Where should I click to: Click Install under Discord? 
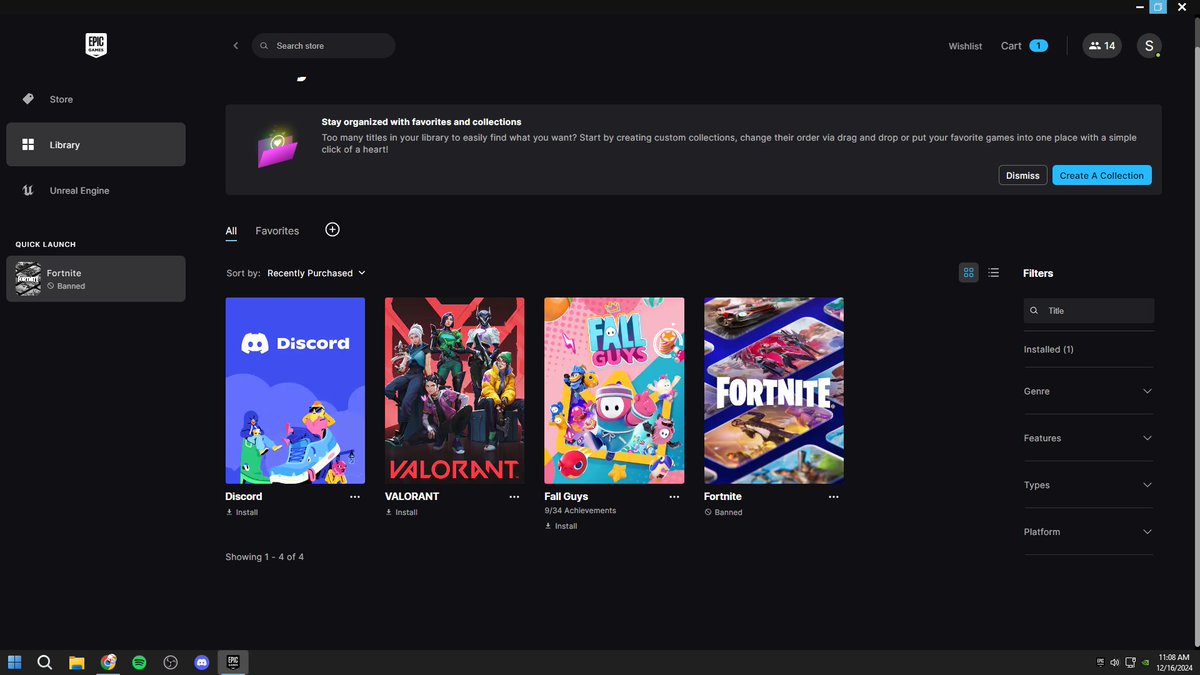pyautogui.click(x=242, y=512)
